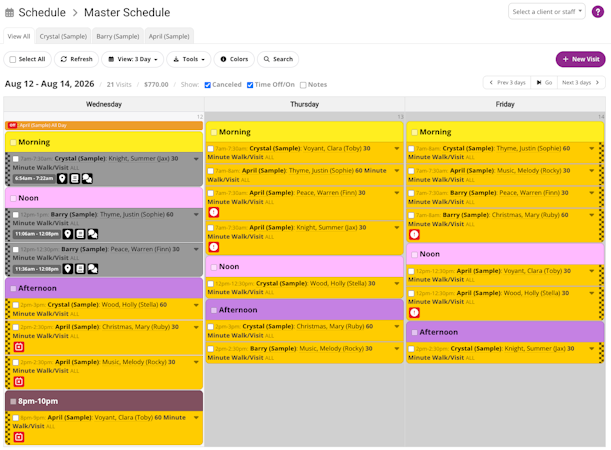611x450 pixels.
Task: Open notes icon on Barry Thyme Justin visit
Action: point(80,234)
